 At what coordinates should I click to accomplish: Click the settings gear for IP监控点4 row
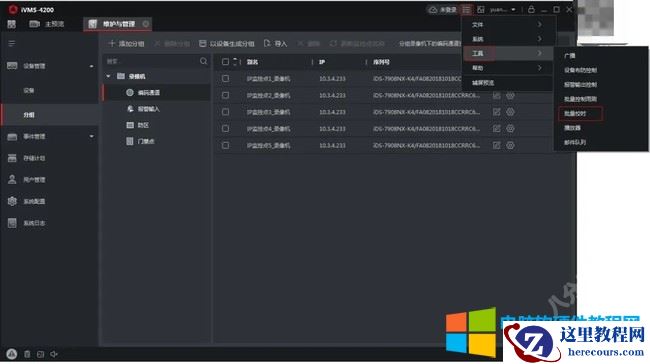[x=510, y=129]
